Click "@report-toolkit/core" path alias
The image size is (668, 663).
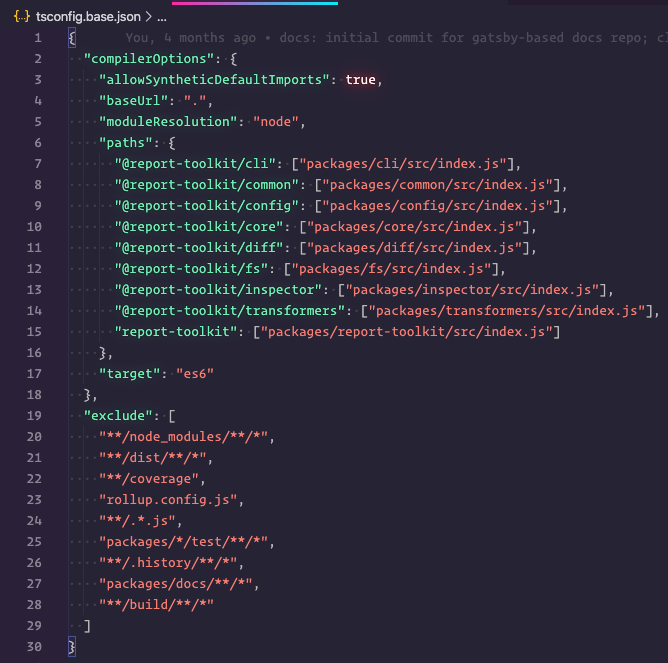[x=199, y=226]
